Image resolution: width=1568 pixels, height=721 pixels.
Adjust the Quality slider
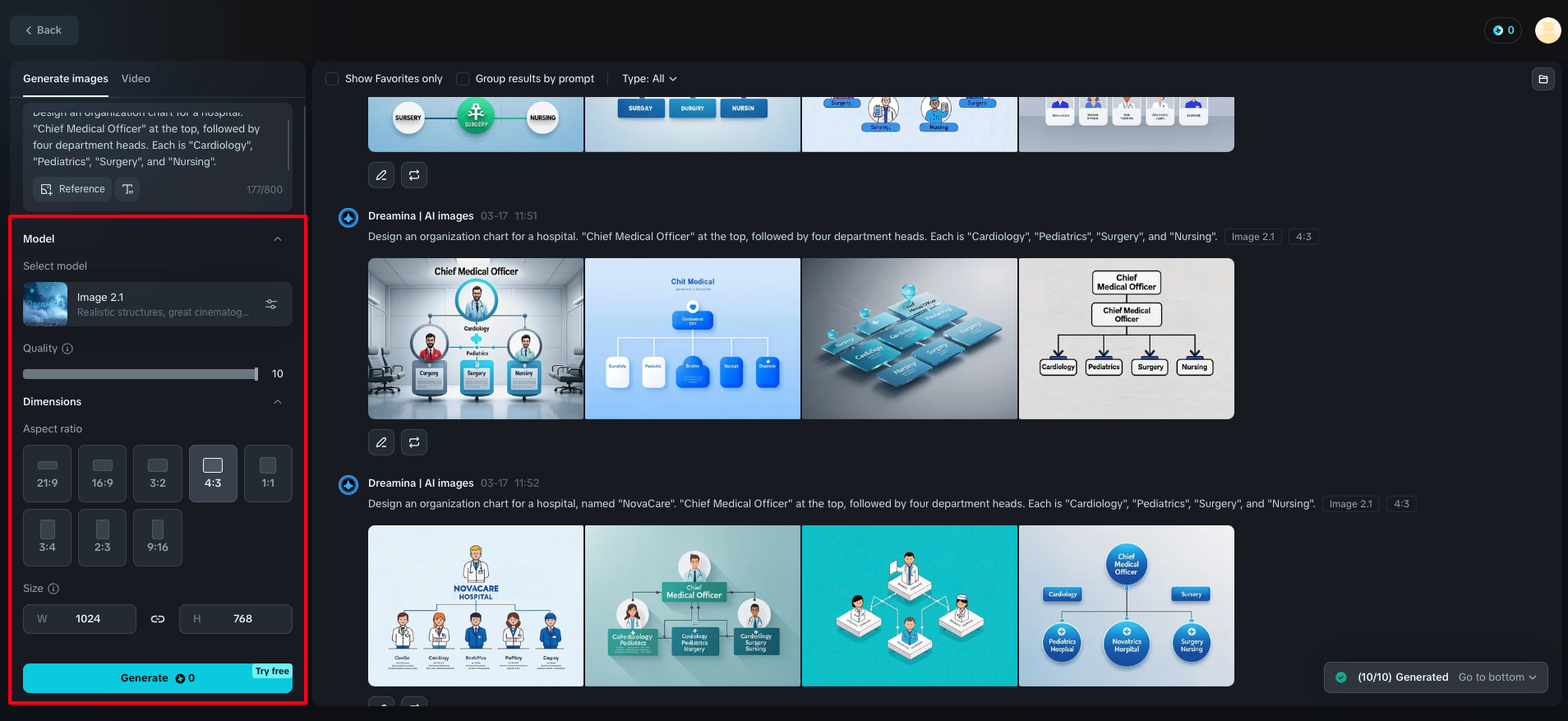click(141, 374)
